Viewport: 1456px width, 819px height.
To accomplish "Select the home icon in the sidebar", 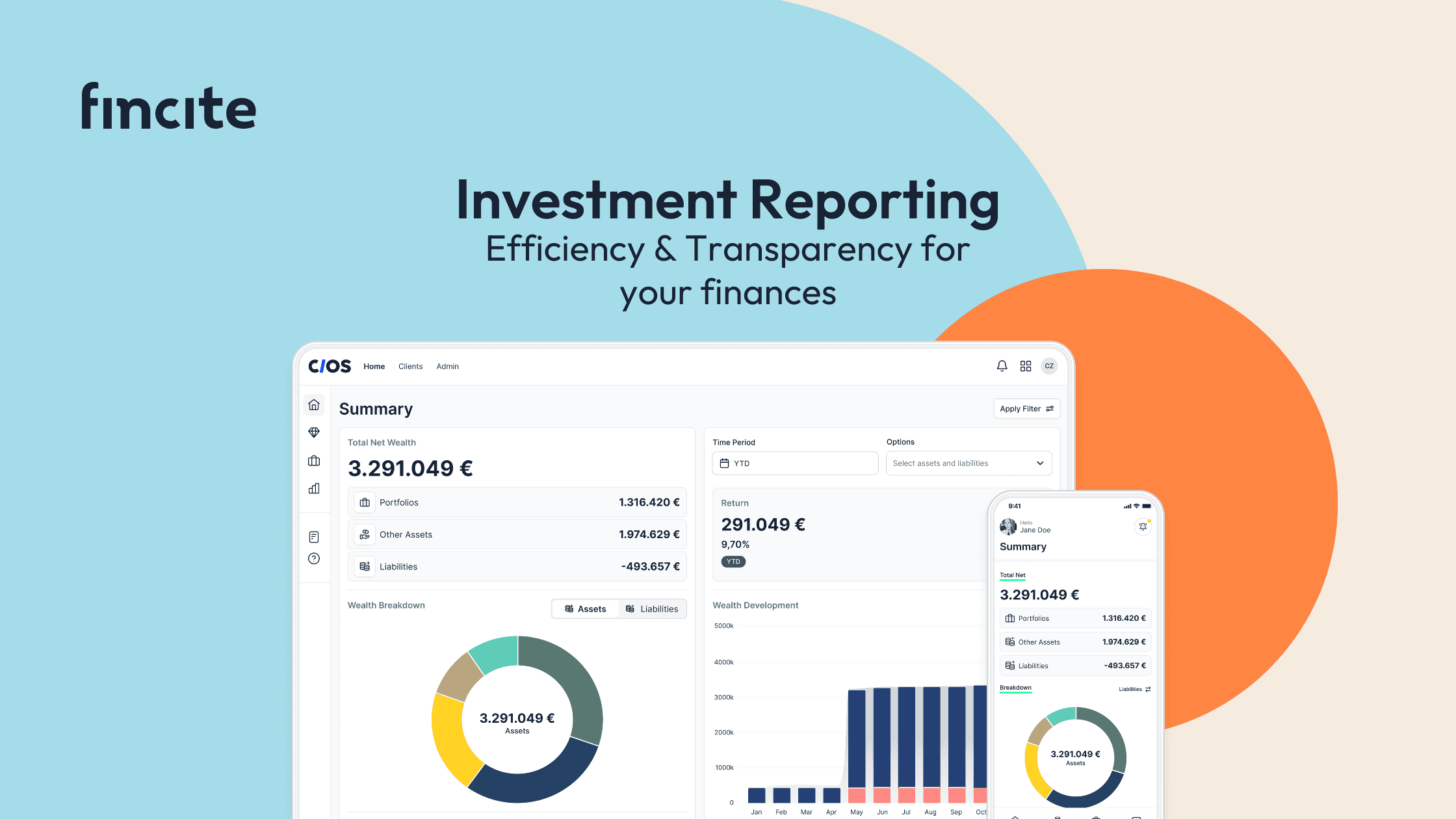I will (314, 404).
